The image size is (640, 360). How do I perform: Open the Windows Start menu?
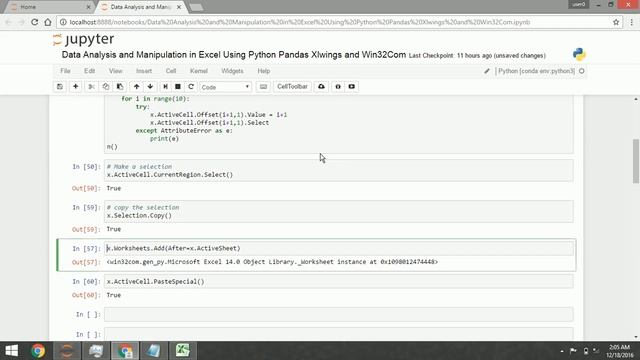pyautogui.click(x=11, y=351)
